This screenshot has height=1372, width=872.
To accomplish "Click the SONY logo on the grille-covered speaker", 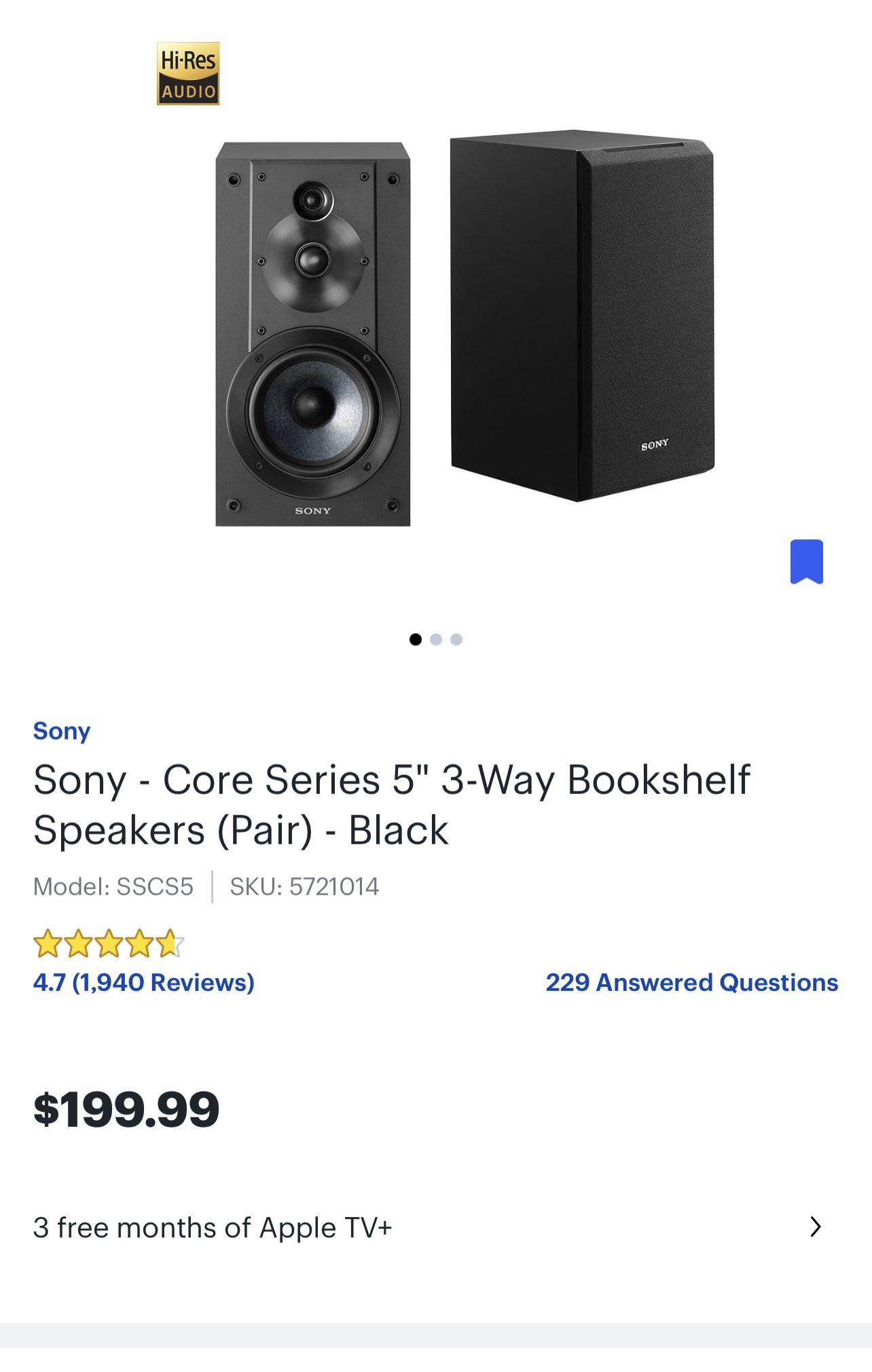I will [x=655, y=445].
